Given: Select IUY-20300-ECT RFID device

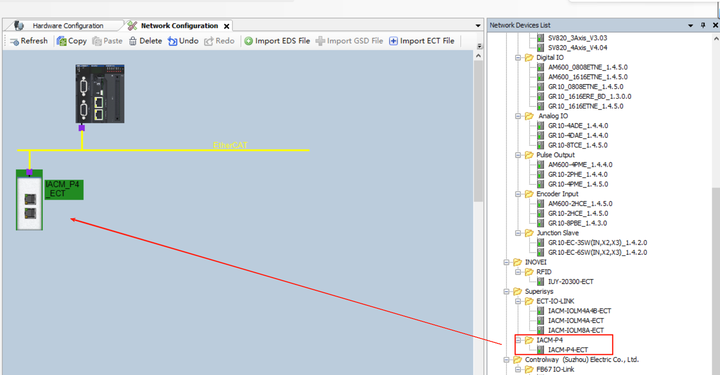Looking at the screenshot, I should 570,282.
